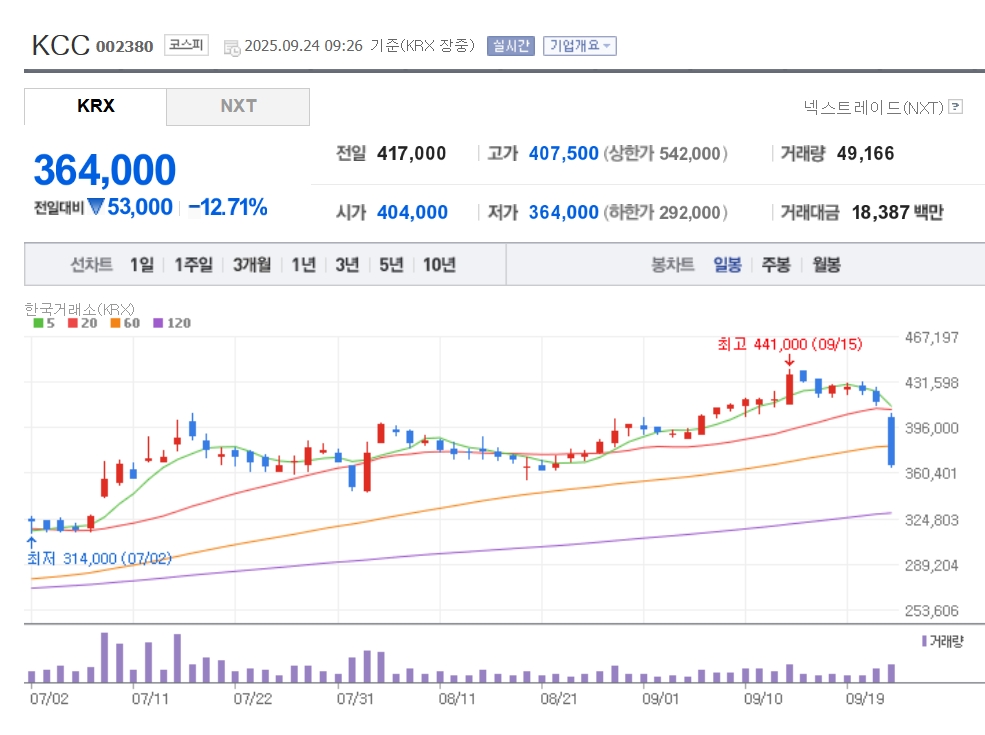Click the KCC stock name heading
This screenshot has width=985, height=735.
click(x=61, y=45)
